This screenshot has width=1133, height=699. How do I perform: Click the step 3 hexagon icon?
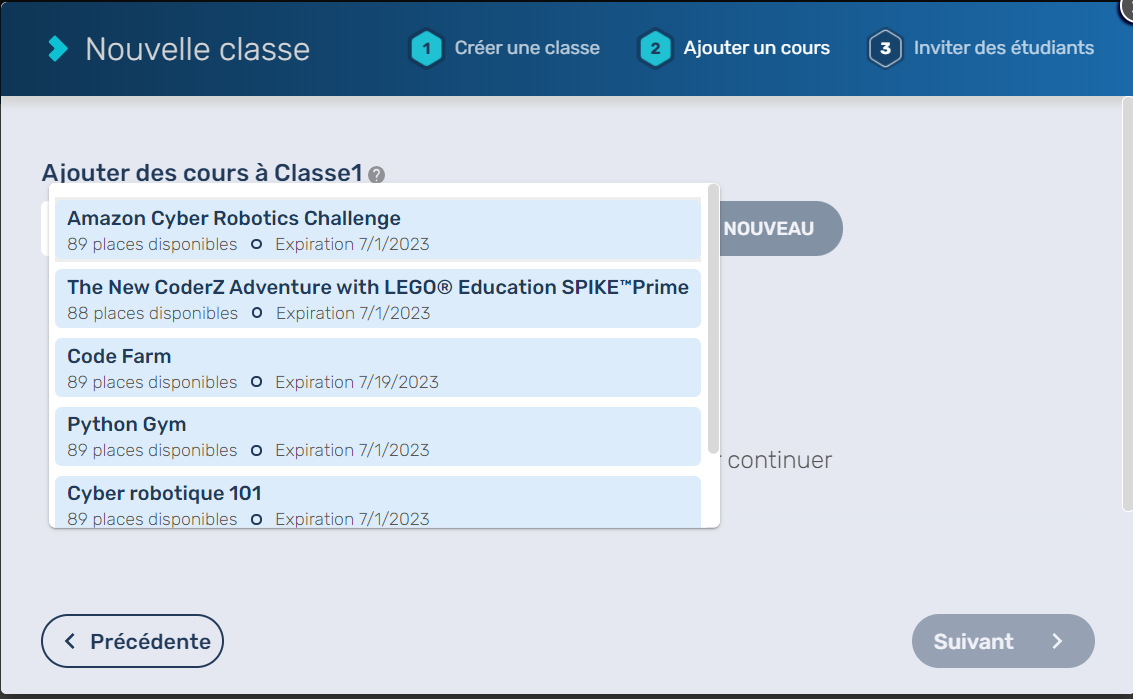point(885,48)
